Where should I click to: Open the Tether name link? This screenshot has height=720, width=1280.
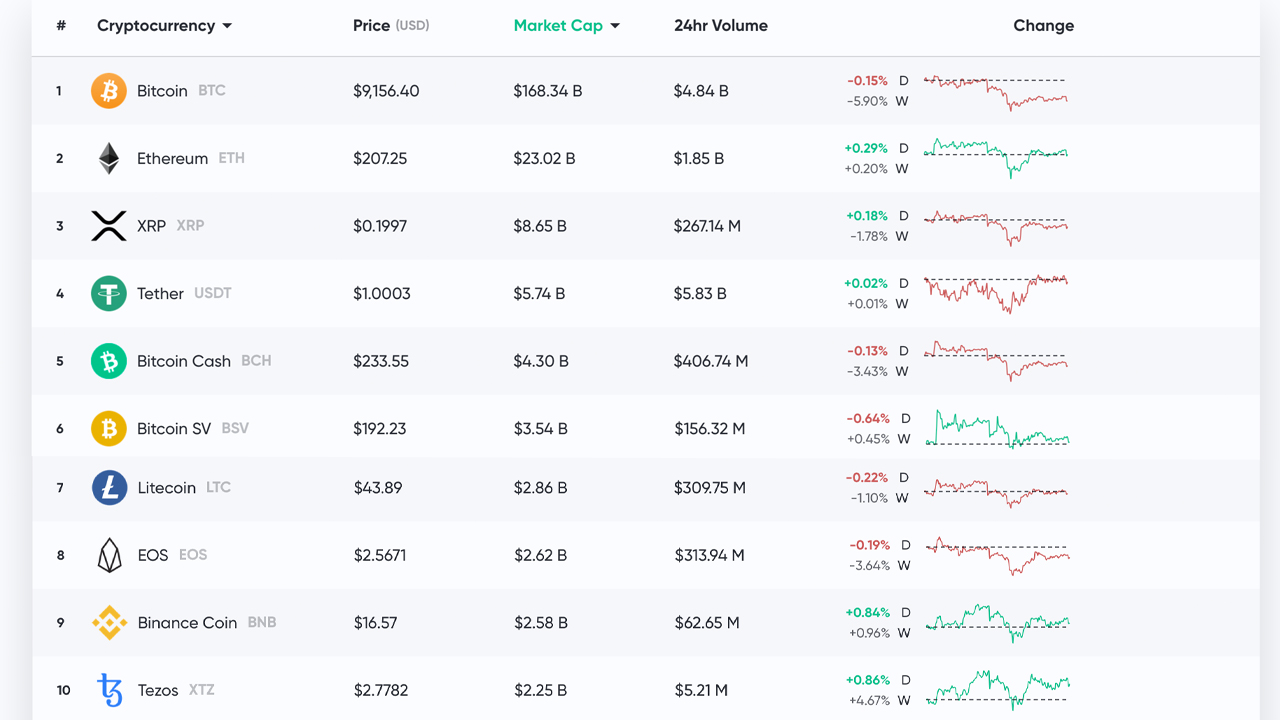[x=160, y=293]
